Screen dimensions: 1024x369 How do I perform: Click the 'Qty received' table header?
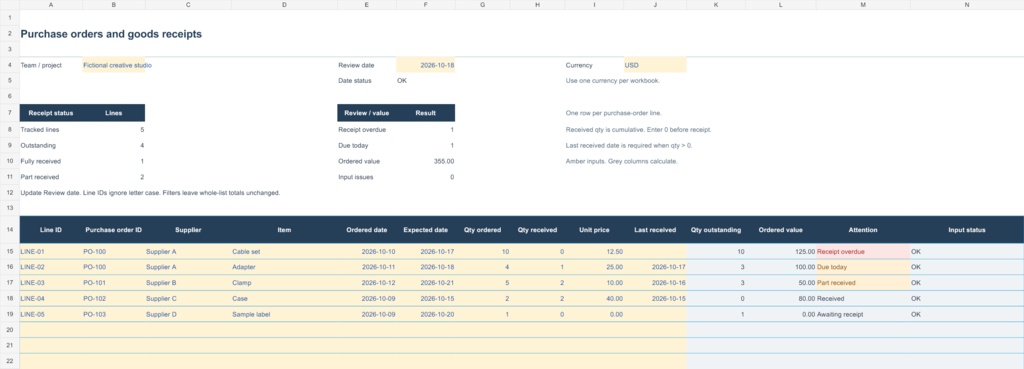tap(537, 230)
